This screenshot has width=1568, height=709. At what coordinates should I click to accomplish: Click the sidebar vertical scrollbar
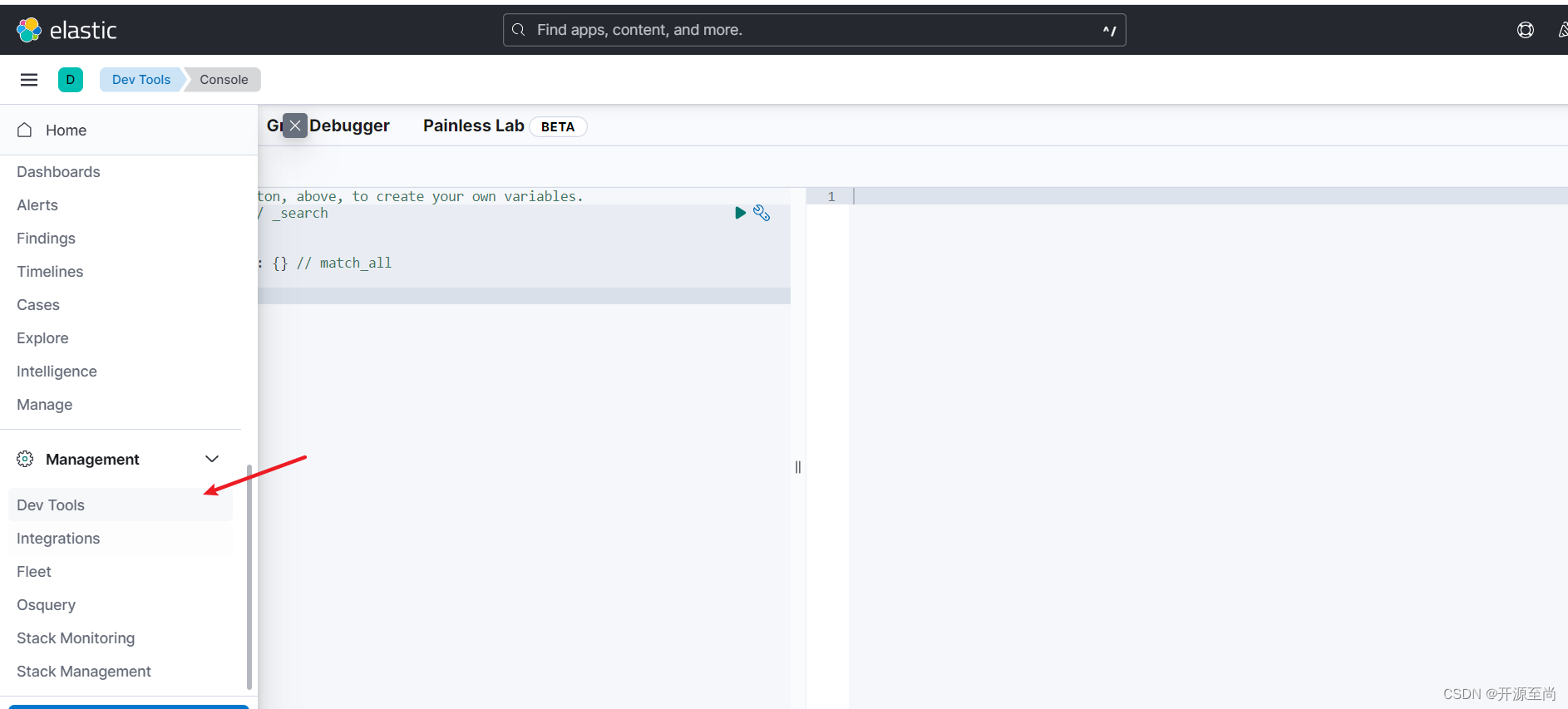(249, 577)
